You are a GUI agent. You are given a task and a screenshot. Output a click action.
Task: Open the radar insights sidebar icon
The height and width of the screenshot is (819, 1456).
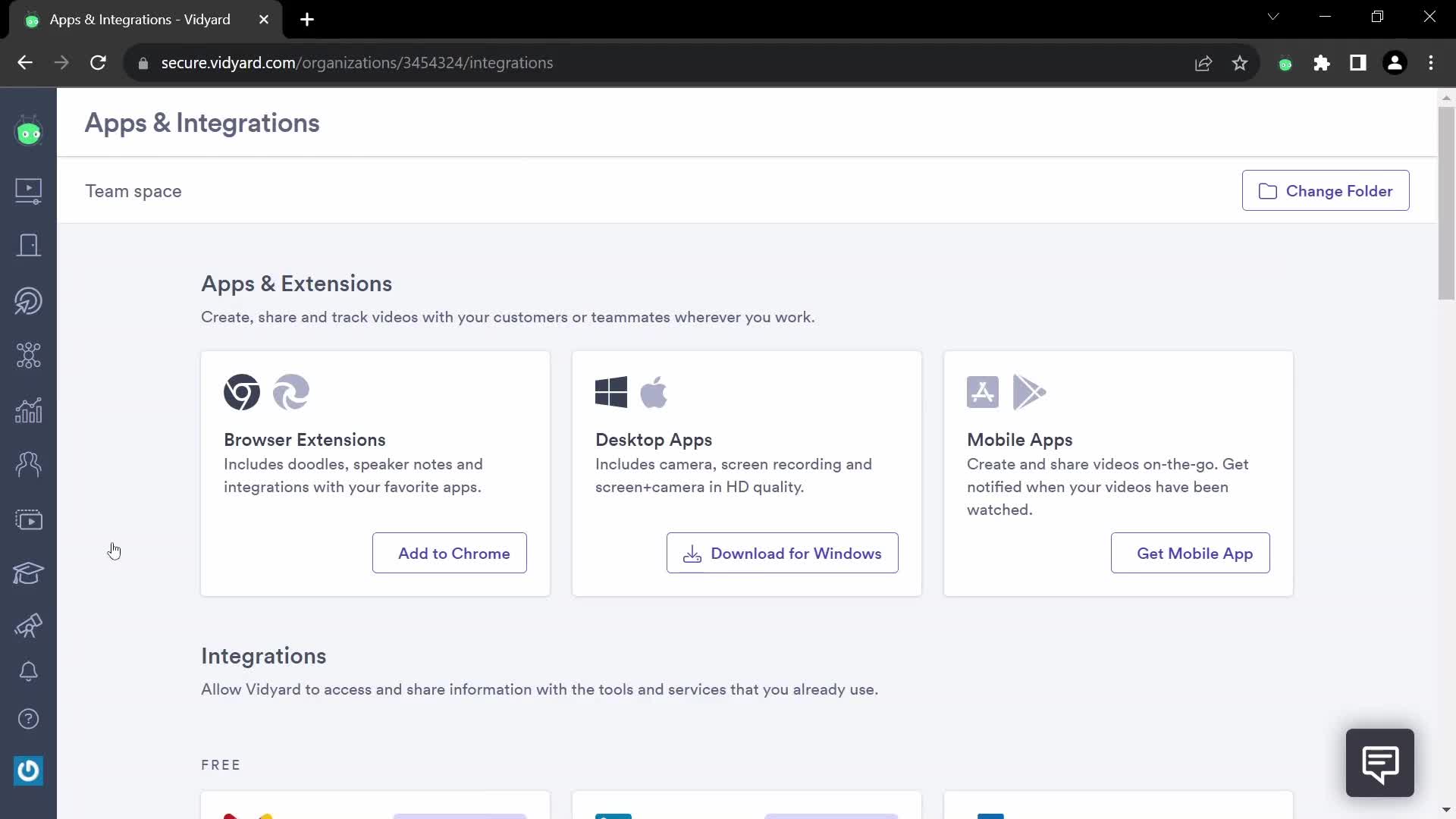[x=28, y=301]
